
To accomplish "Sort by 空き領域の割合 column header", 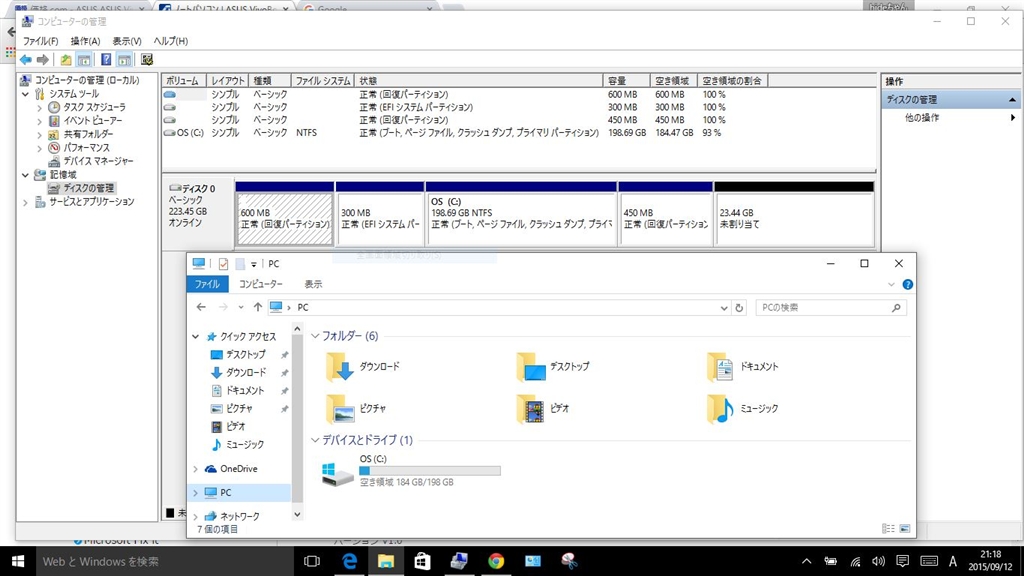I will [732, 81].
